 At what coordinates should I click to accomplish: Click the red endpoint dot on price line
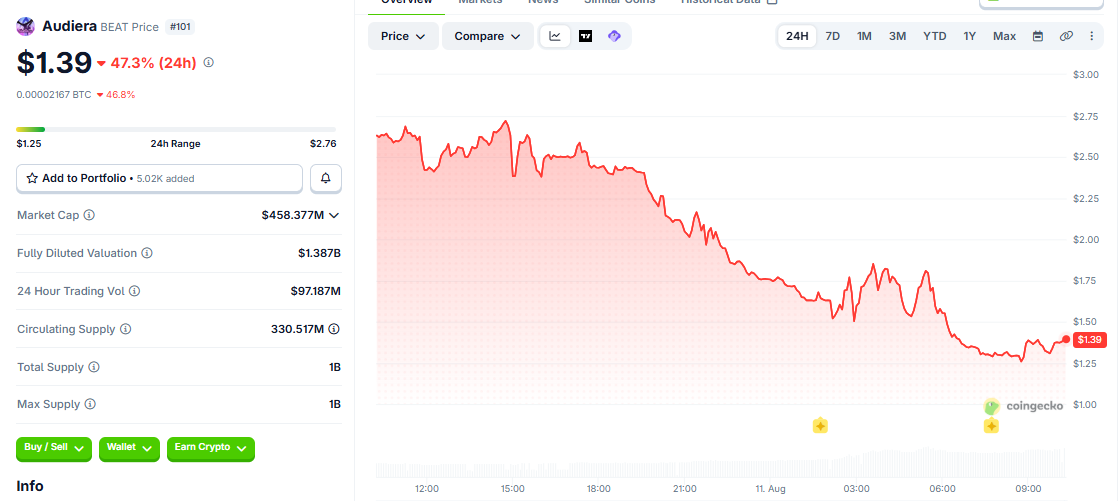(x=1066, y=339)
